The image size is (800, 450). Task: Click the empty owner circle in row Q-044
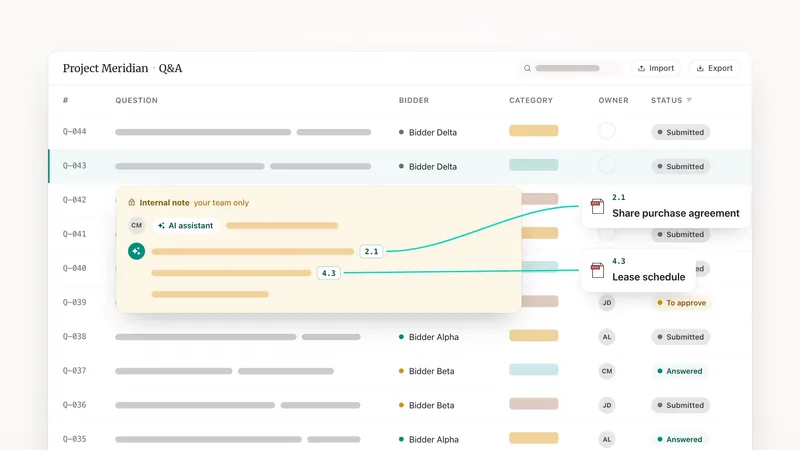click(607, 131)
